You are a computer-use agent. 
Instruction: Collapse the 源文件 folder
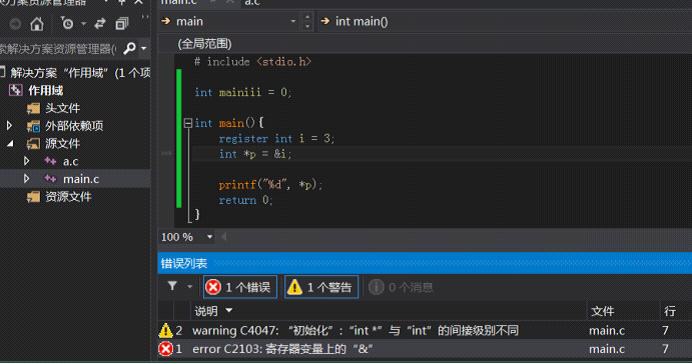pyautogui.click(x=10, y=143)
